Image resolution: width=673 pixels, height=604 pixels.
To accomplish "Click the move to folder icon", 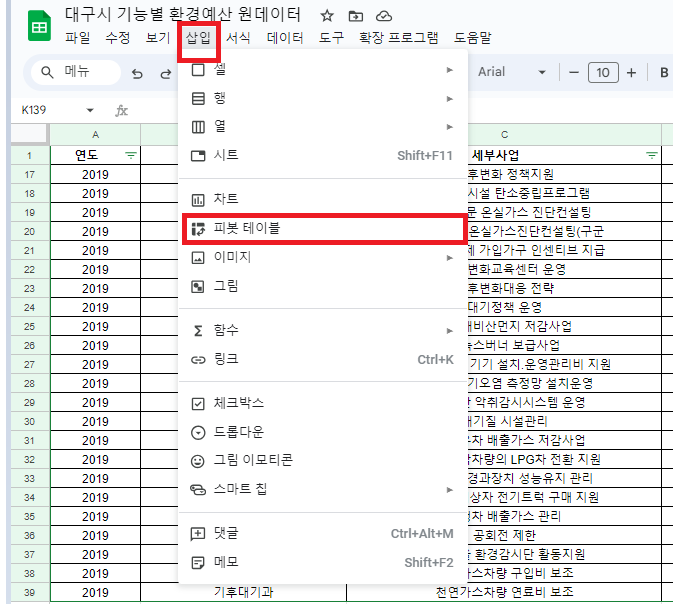I will 356,16.
